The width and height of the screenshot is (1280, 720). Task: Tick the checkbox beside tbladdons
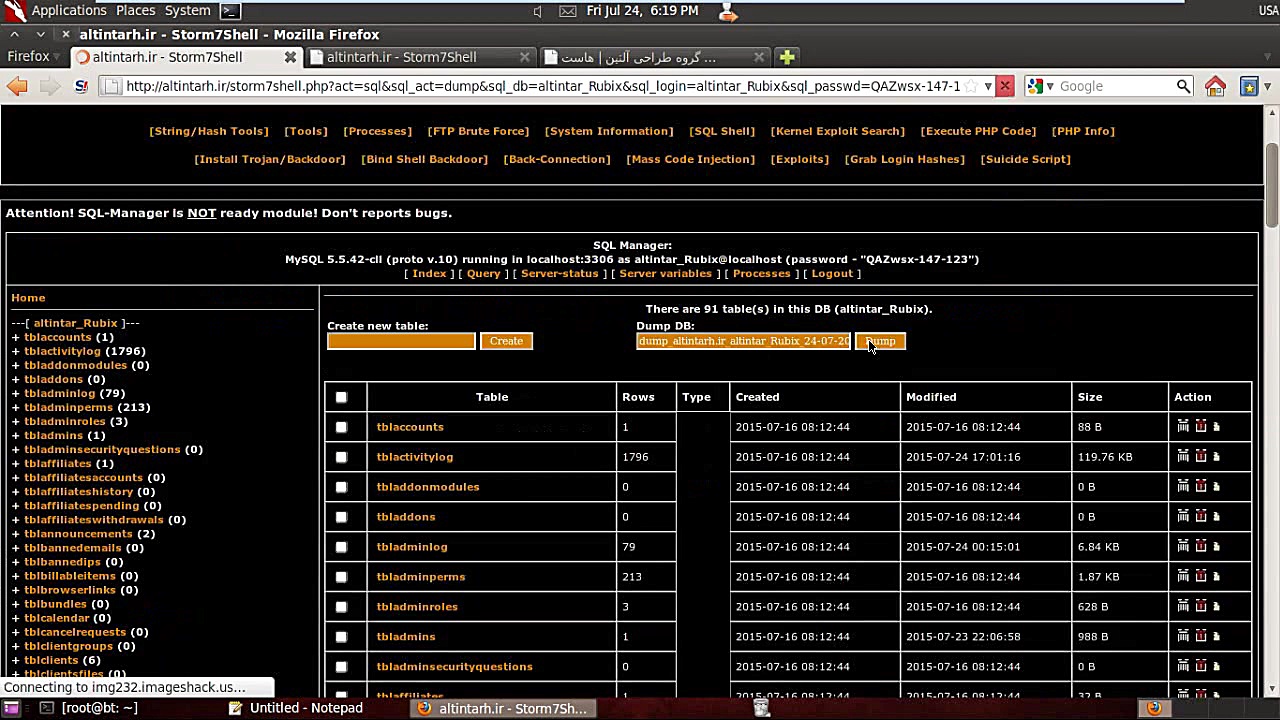(x=341, y=517)
